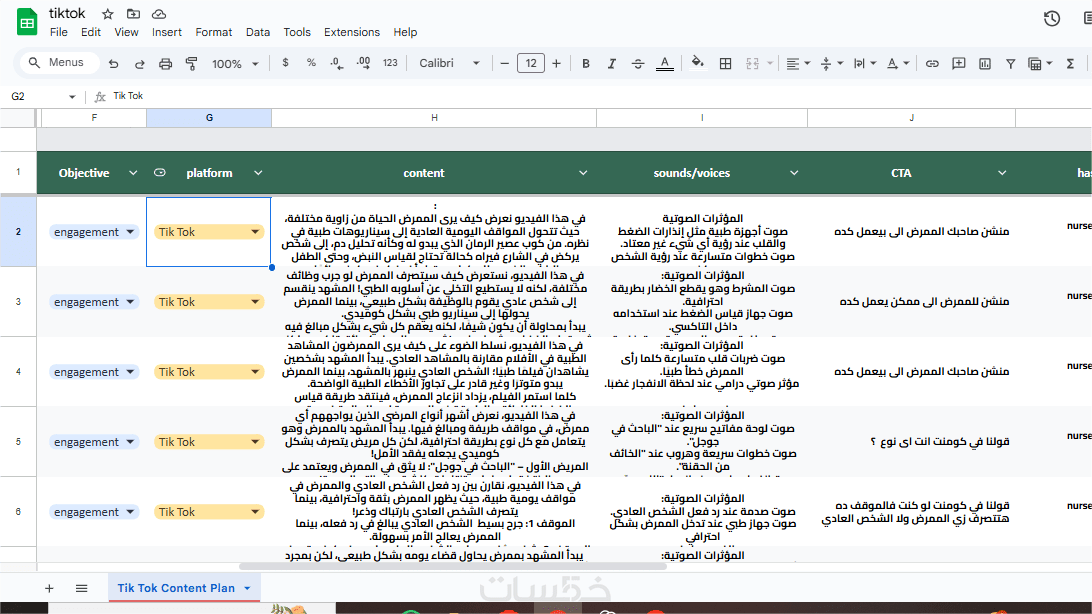Image resolution: width=1092 pixels, height=614 pixels.
Task: Select Tik Tok Content Plan sheet tab
Action: tap(176, 588)
